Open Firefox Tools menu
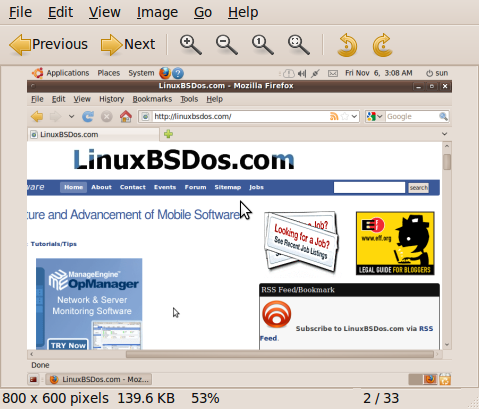This screenshot has width=479, height=409. pyautogui.click(x=189, y=99)
